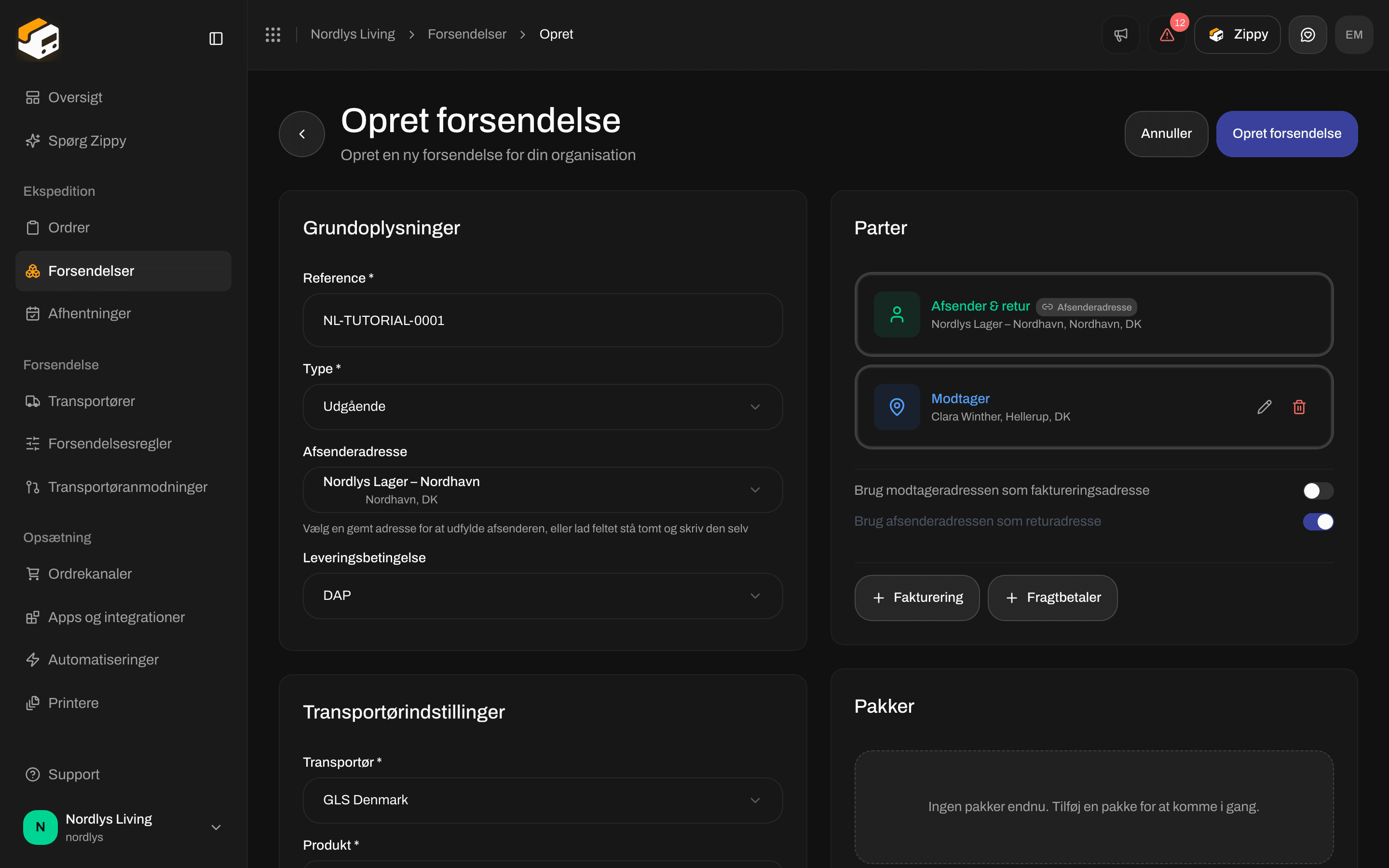Screen dimensions: 1389x868
Task: Click the Afsenderadresse link badge
Action: tap(1087, 307)
